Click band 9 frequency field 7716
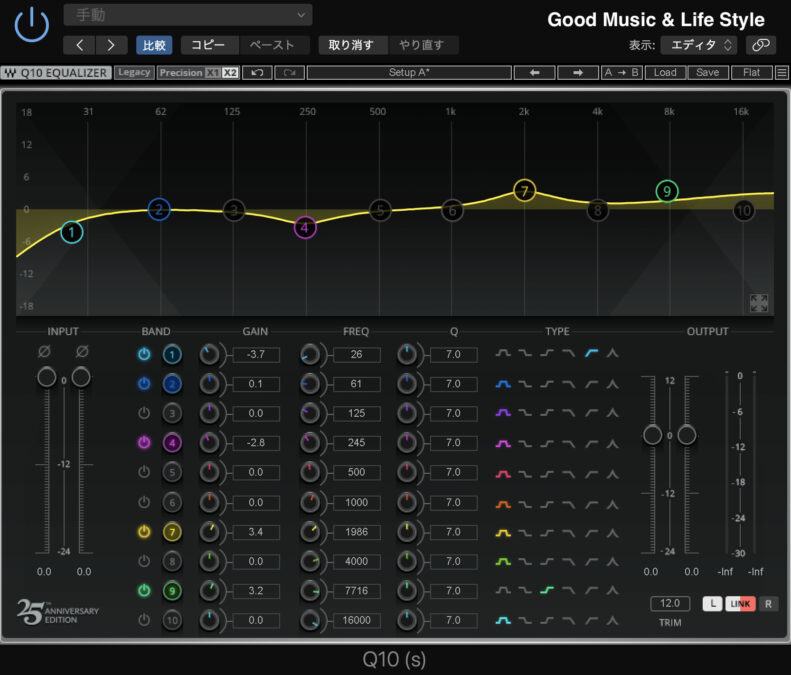 (x=357, y=590)
